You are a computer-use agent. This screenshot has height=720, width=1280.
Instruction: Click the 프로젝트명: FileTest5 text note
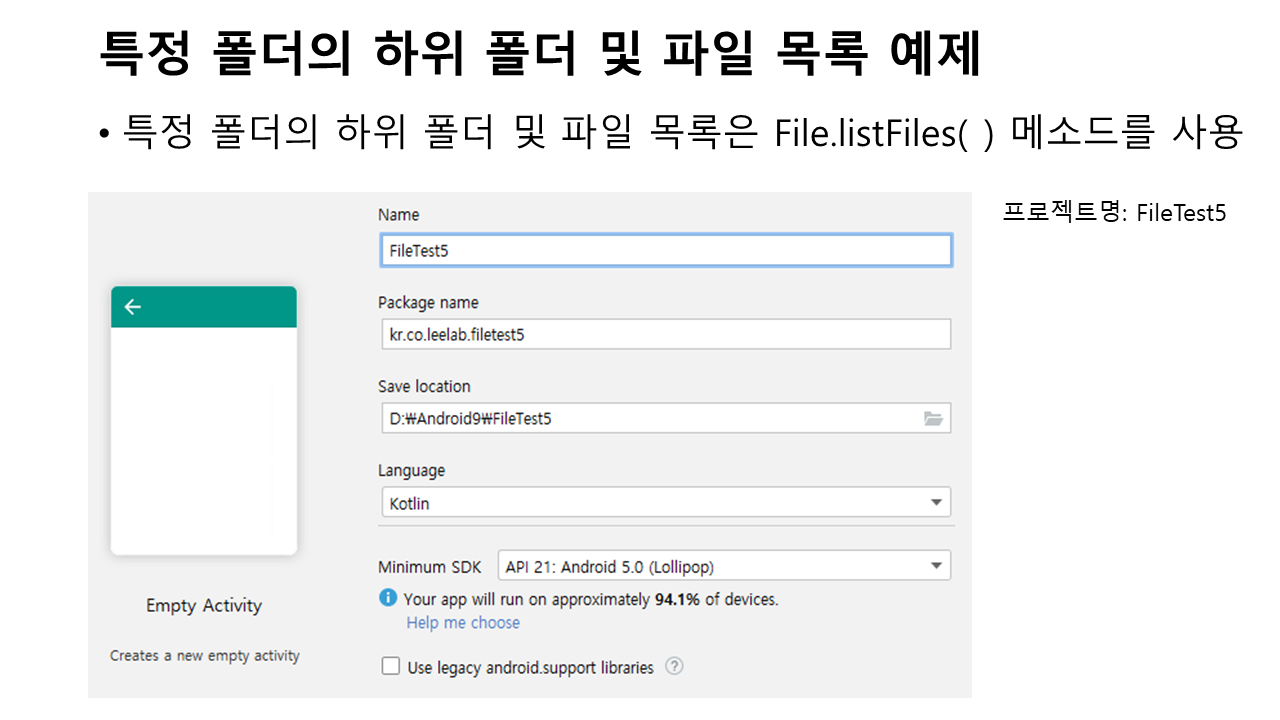coord(1114,213)
